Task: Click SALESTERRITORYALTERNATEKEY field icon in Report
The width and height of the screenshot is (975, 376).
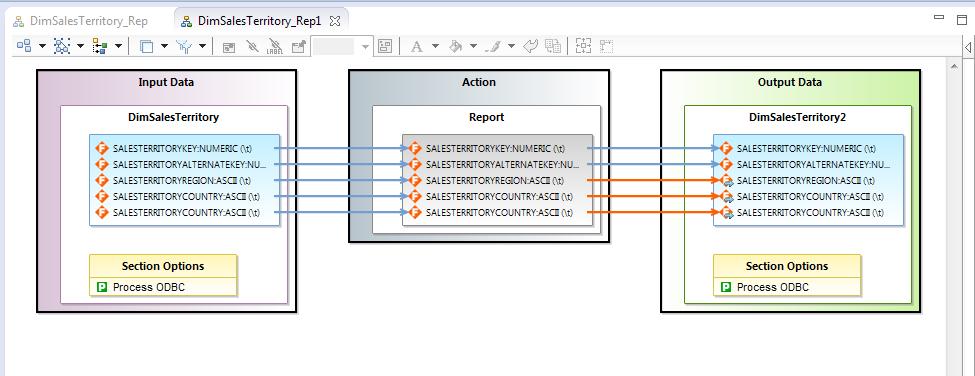Action: coord(415,164)
